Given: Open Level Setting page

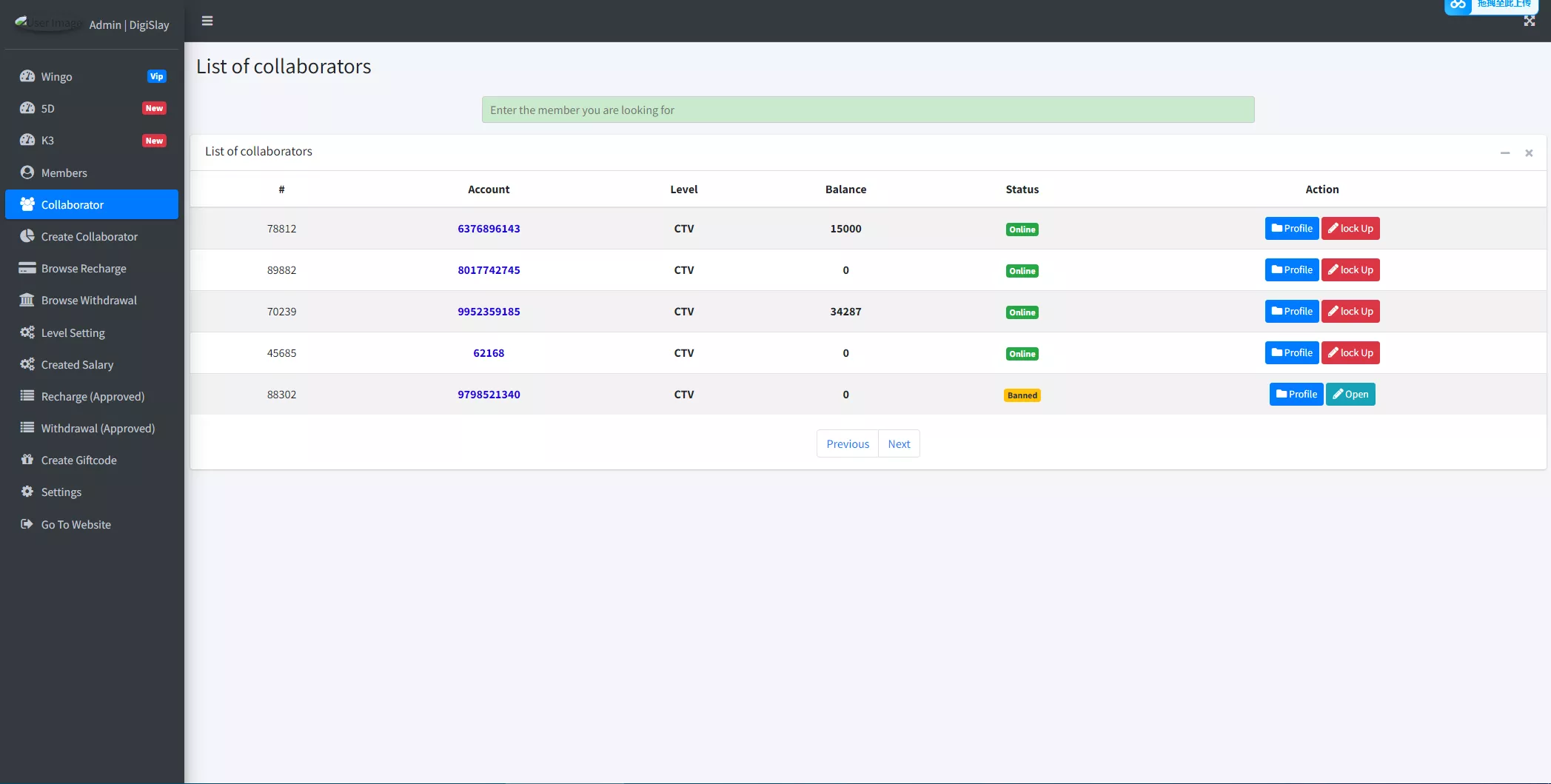Looking at the screenshot, I should (73, 332).
